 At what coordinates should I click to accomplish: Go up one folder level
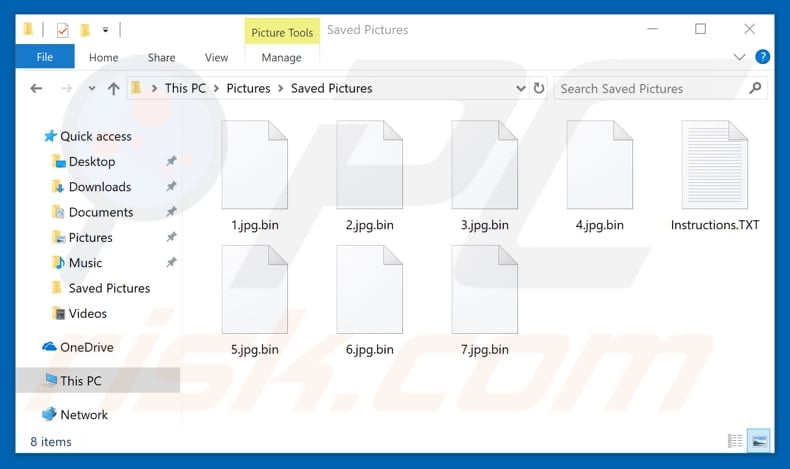[113, 89]
